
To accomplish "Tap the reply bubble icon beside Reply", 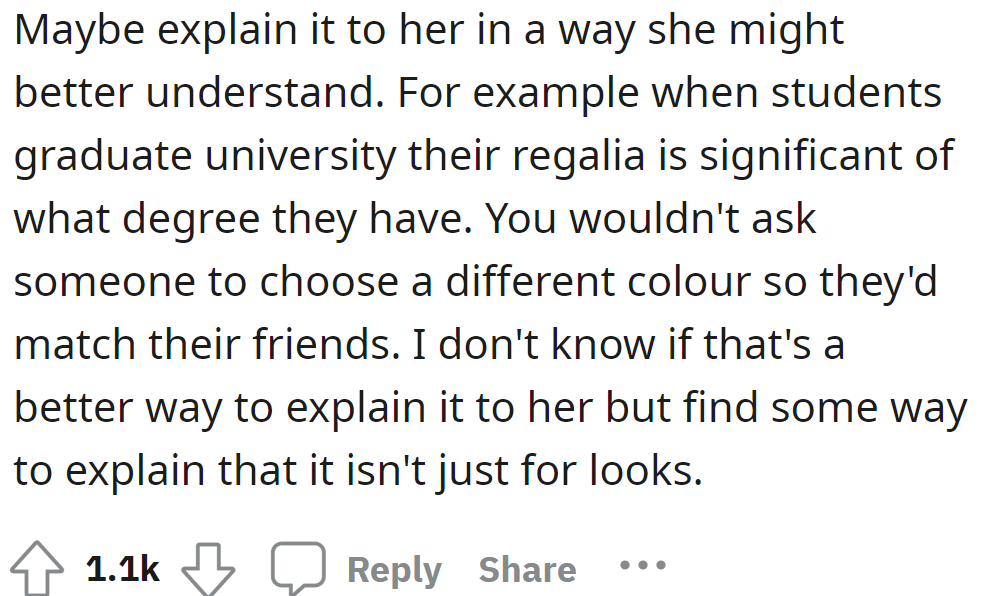I will coord(299,566).
